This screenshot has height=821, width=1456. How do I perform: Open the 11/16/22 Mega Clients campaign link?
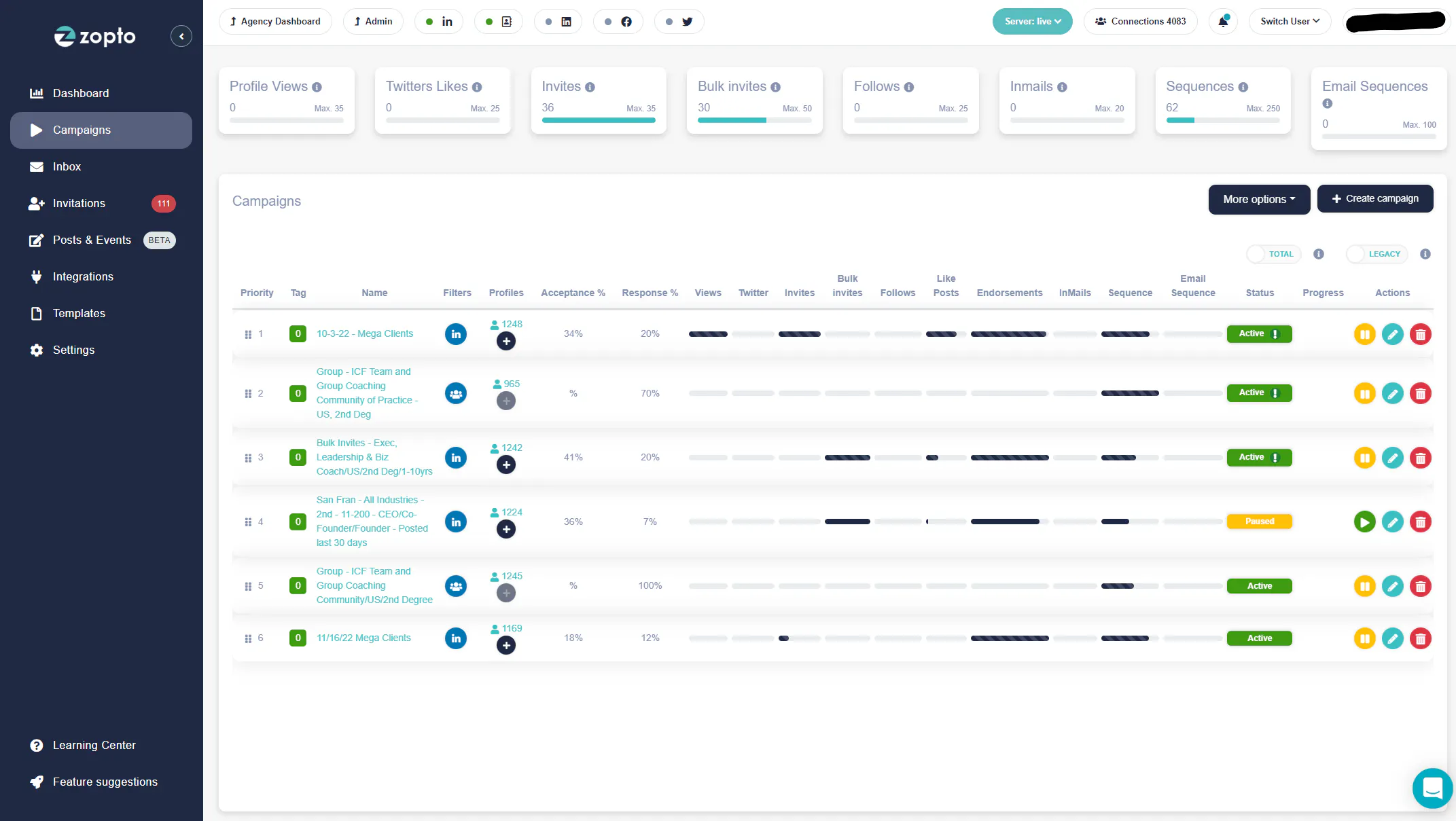[x=363, y=638]
